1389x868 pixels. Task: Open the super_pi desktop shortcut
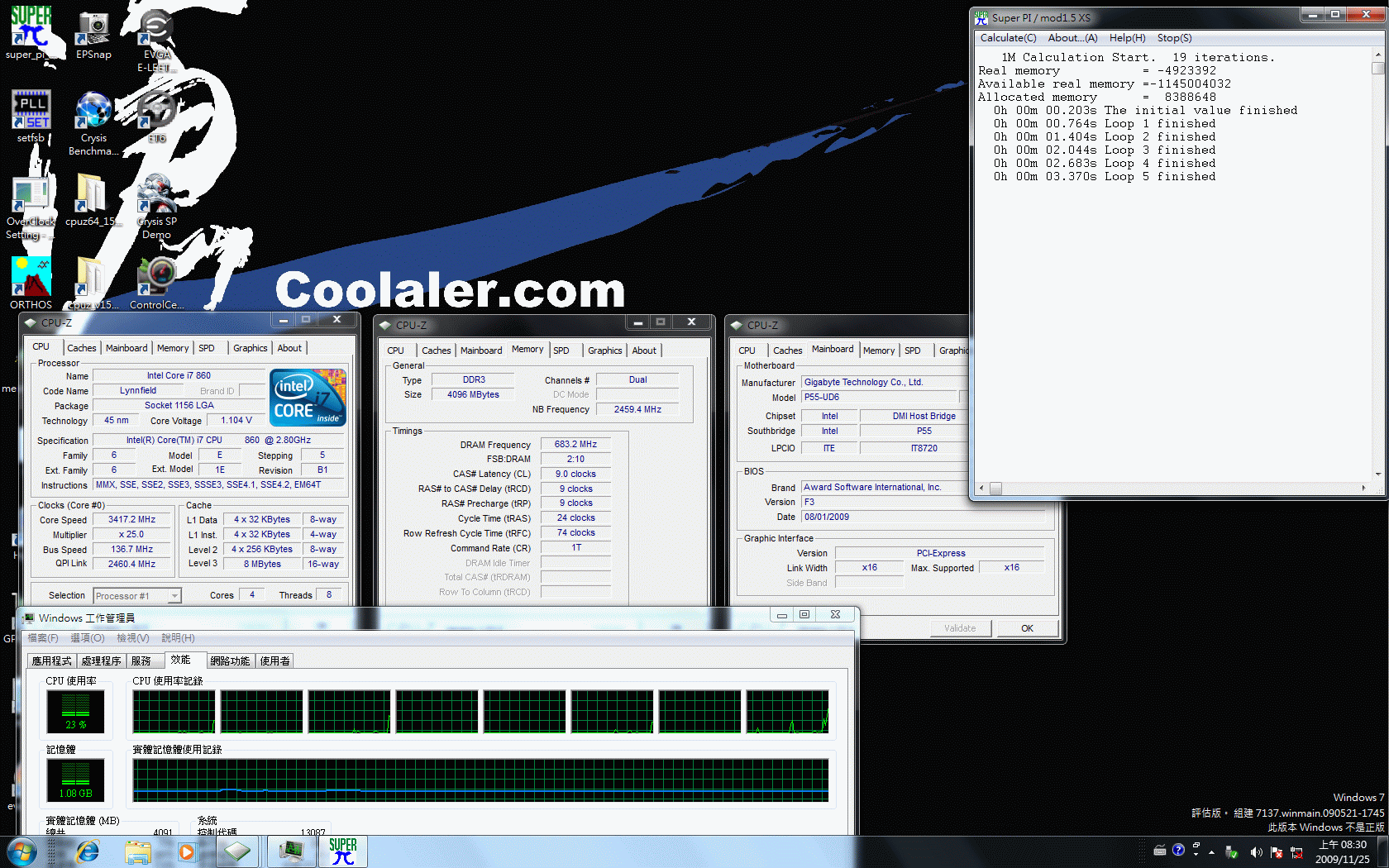[31, 33]
